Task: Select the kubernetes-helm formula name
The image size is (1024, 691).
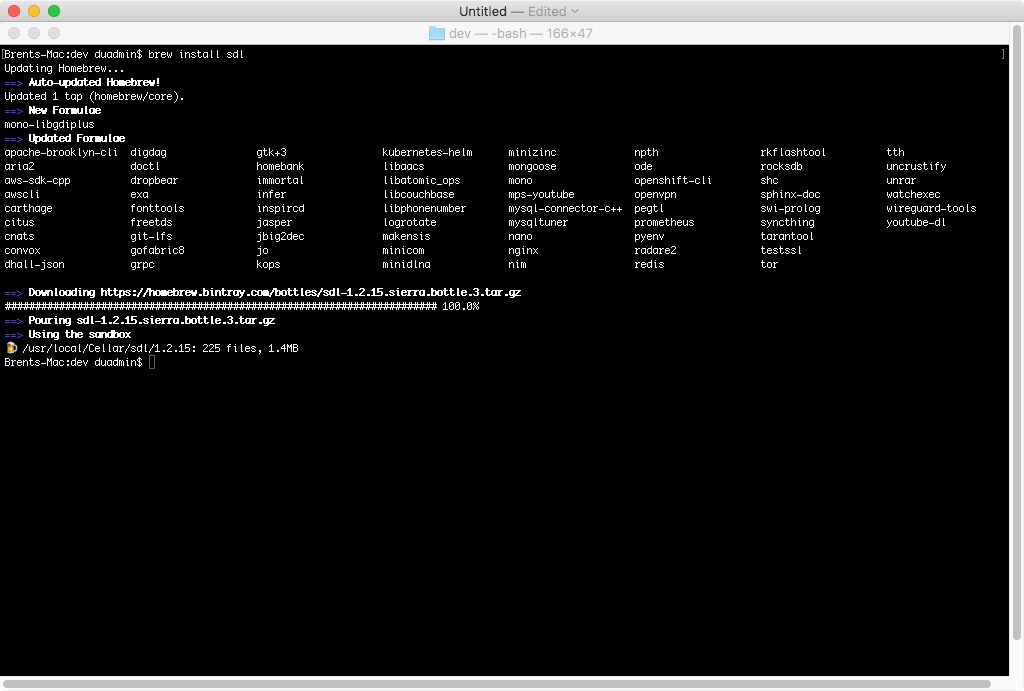Action: (x=427, y=152)
